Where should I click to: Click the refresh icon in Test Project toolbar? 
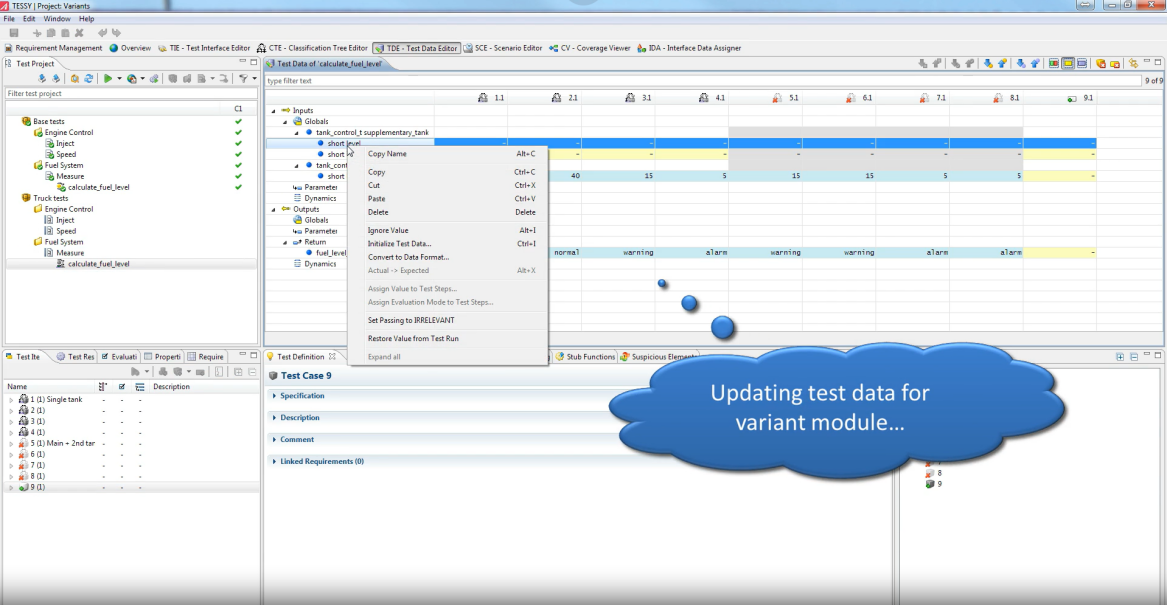[x=89, y=78]
